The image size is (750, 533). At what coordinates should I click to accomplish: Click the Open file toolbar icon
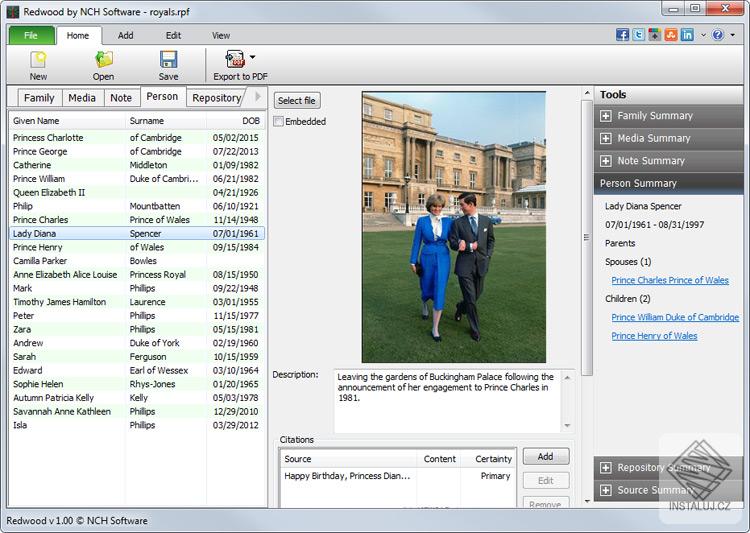103,60
